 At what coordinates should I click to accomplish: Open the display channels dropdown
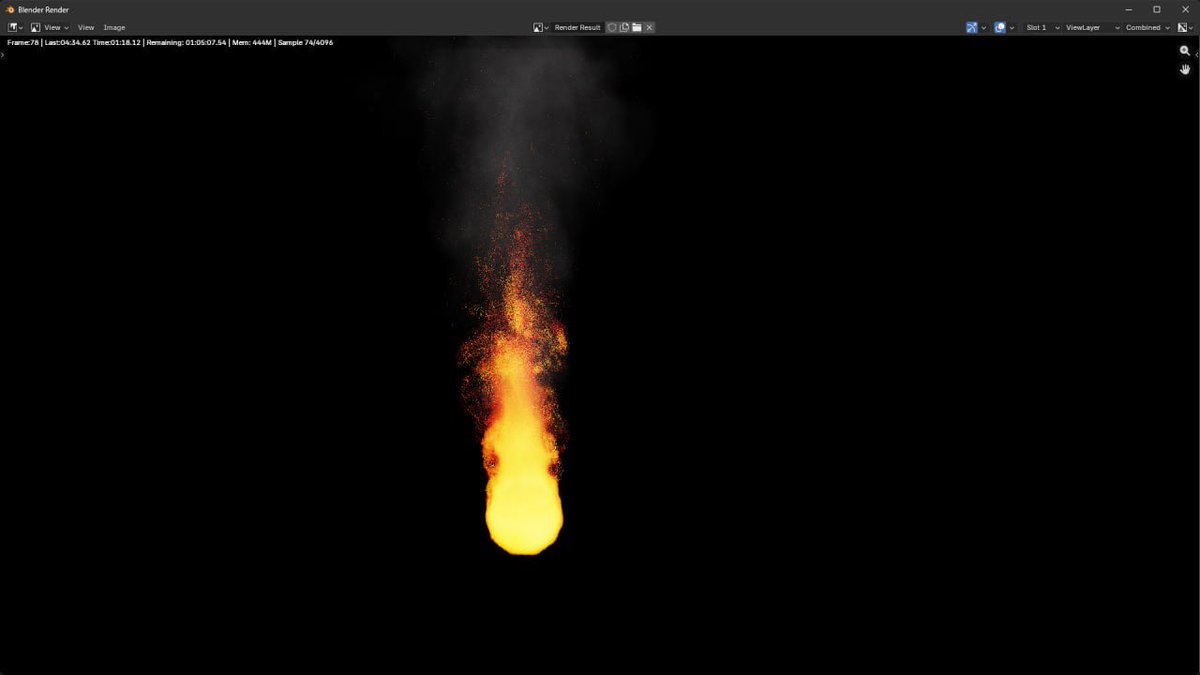(1185, 27)
